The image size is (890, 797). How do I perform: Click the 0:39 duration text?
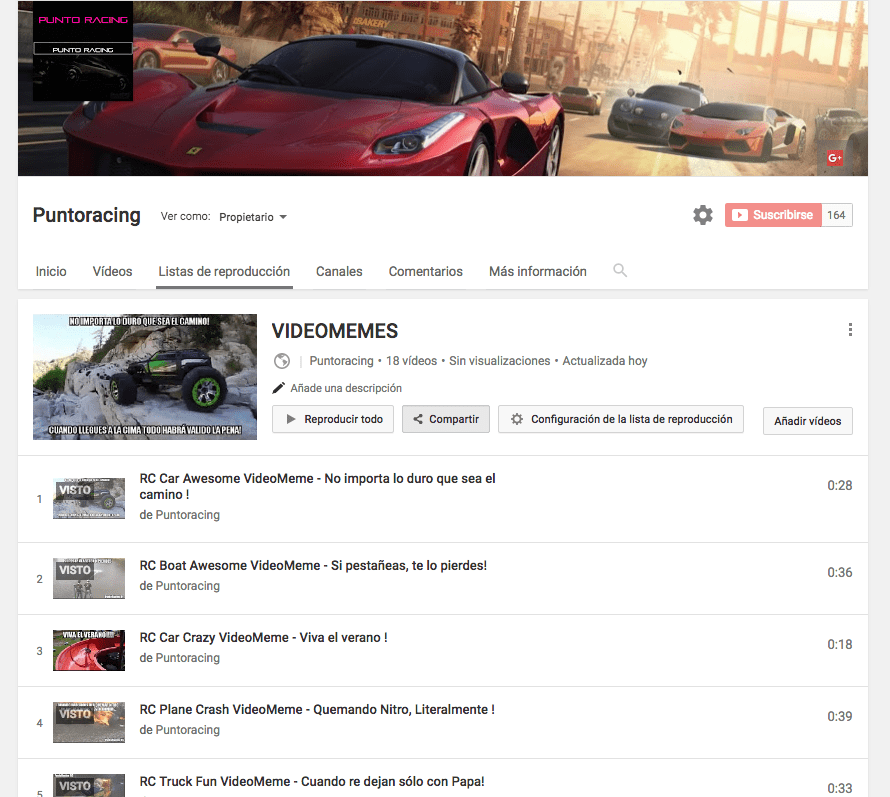tap(839, 716)
